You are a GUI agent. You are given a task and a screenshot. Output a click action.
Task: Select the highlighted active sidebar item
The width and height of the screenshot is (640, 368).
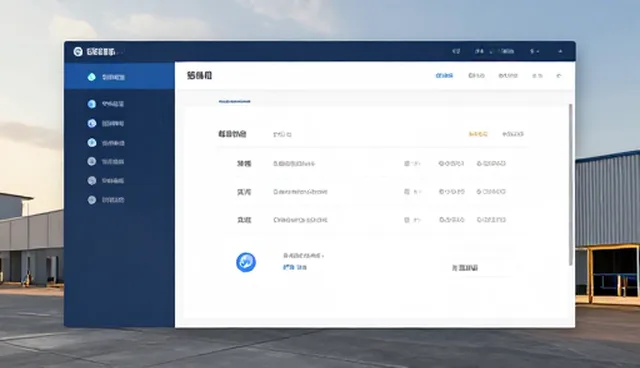(119, 76)
